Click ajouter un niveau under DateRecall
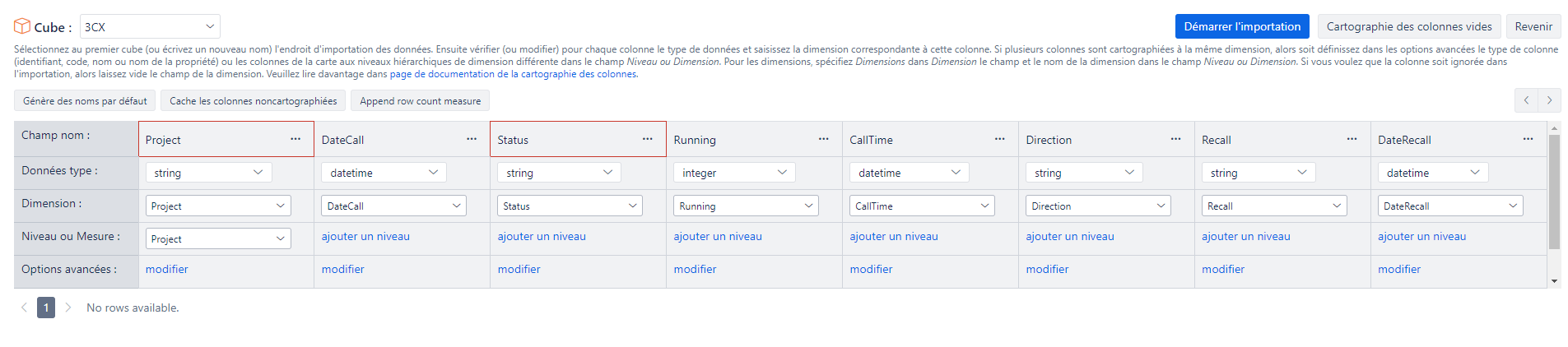This screenshot has height=347, width=1568. click(1422, 236)
